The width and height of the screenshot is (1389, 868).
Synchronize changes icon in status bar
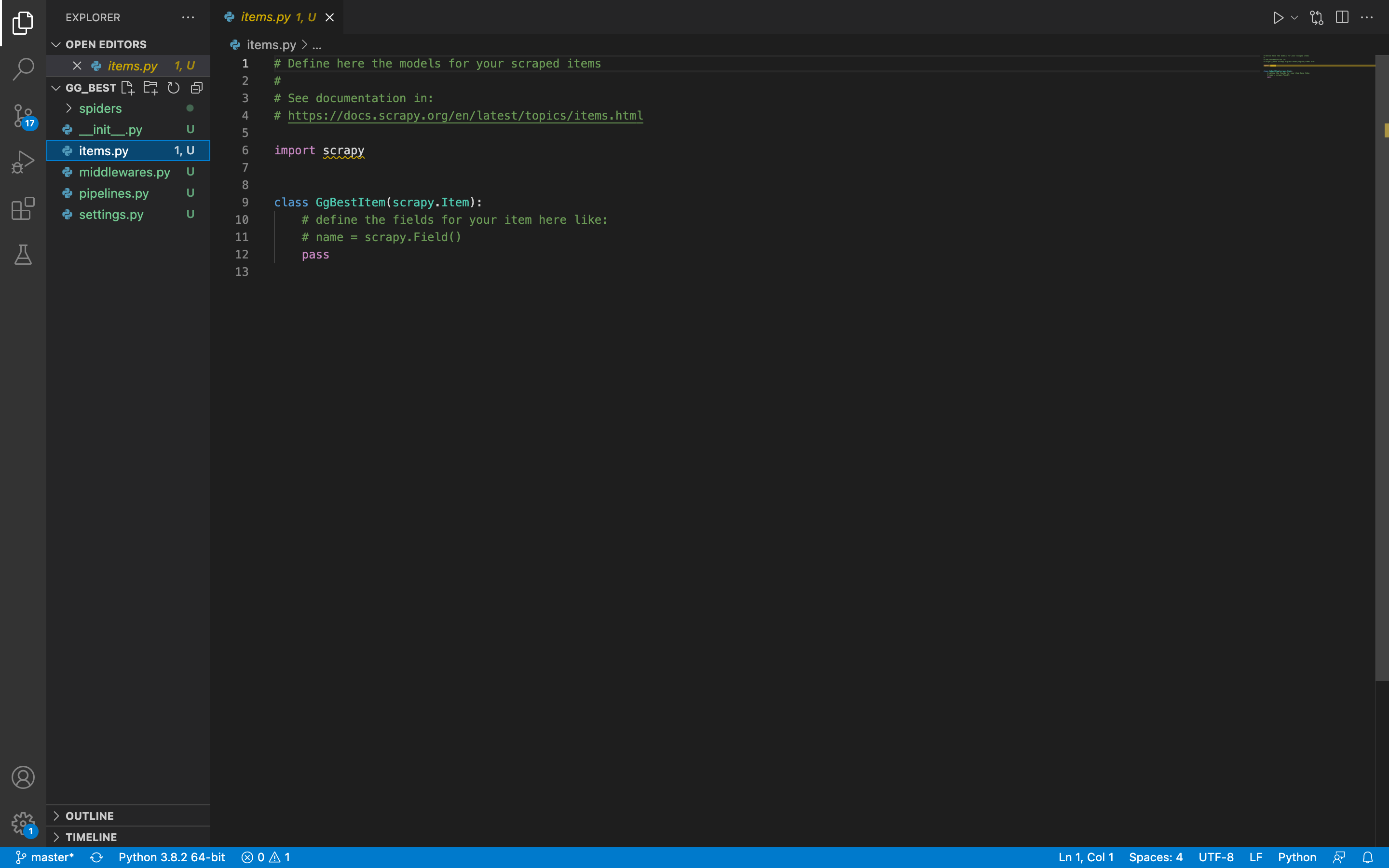[96, 857]
